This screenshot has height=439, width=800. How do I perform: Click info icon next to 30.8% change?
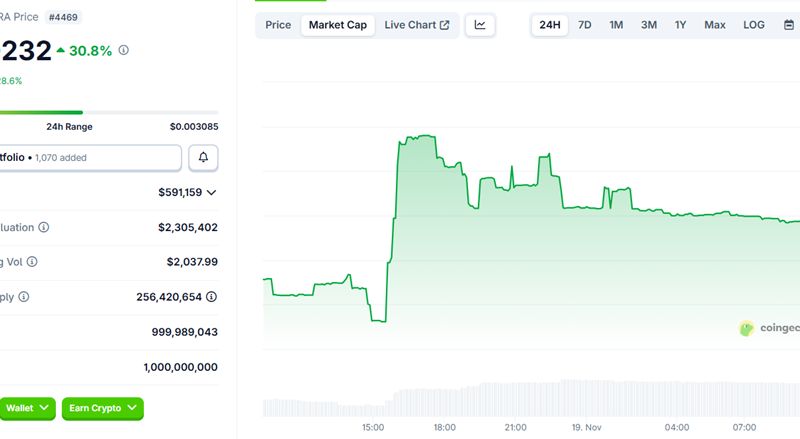(124, 49)
